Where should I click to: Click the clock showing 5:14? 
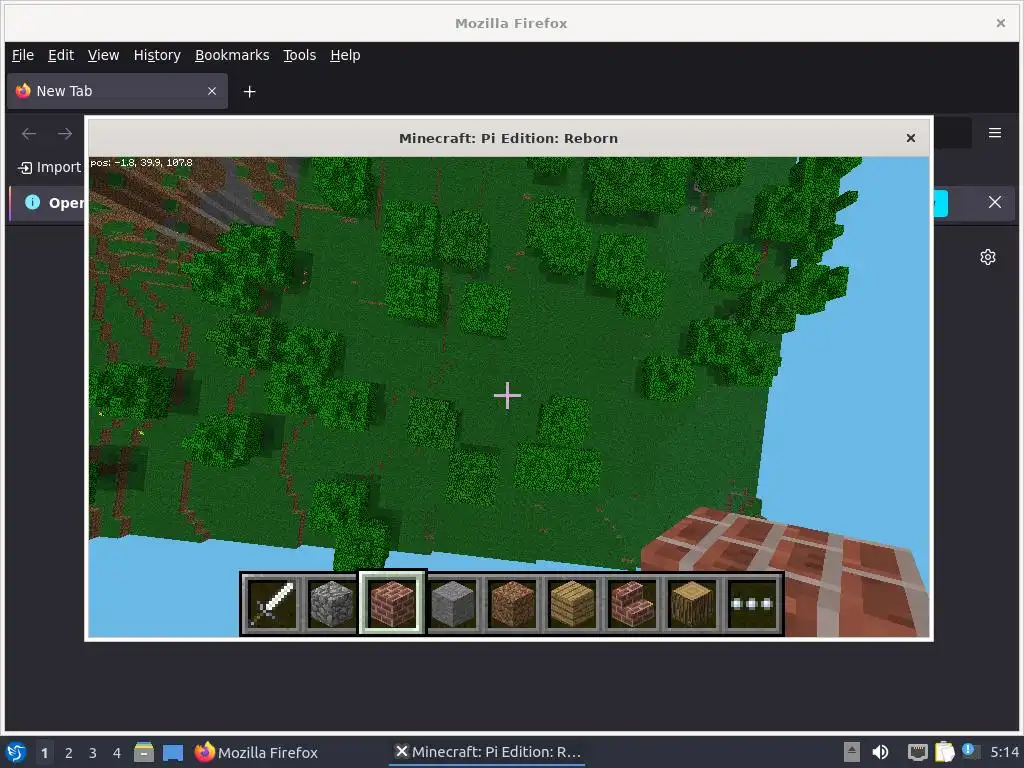pyautogui.click(x=1004, y=752)
